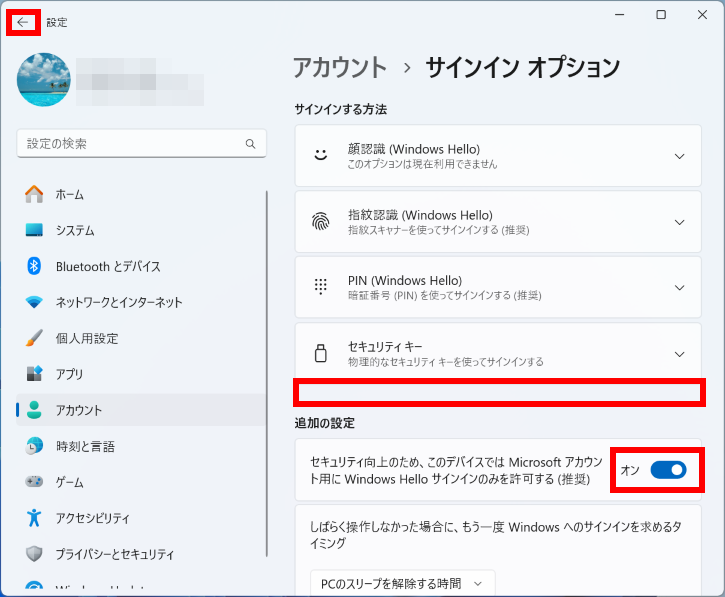Open ホーム in sidebar
Viewport: 725px width, 597px height.
141,194
